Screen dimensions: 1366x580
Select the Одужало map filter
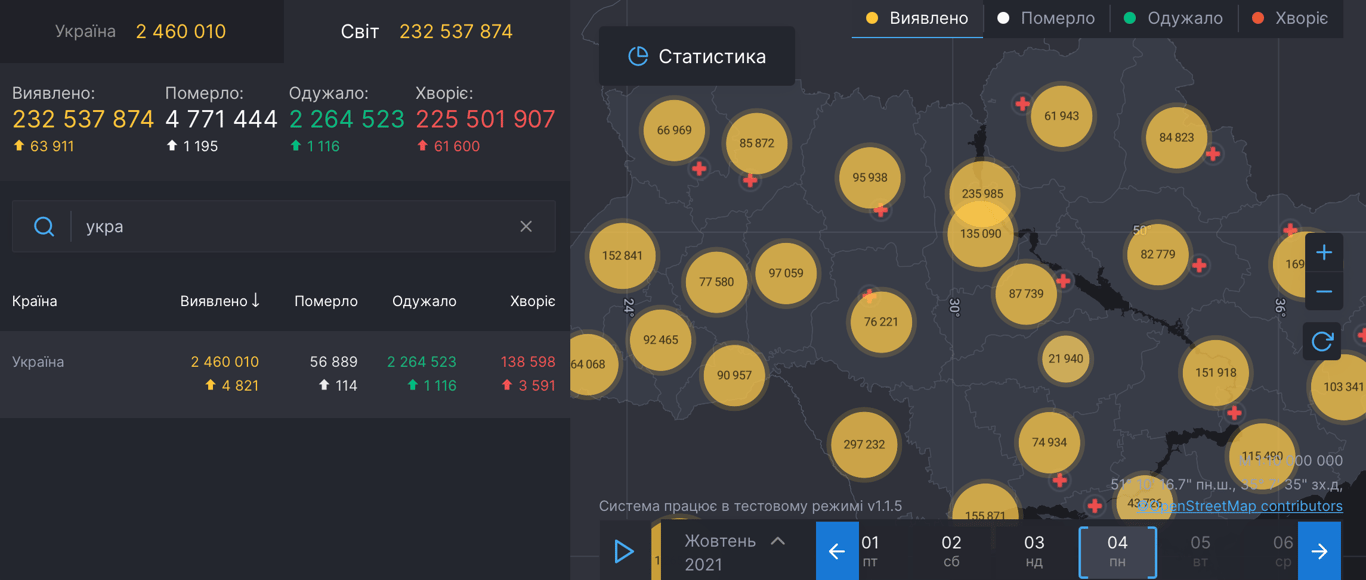click(x=1173, y=18)
